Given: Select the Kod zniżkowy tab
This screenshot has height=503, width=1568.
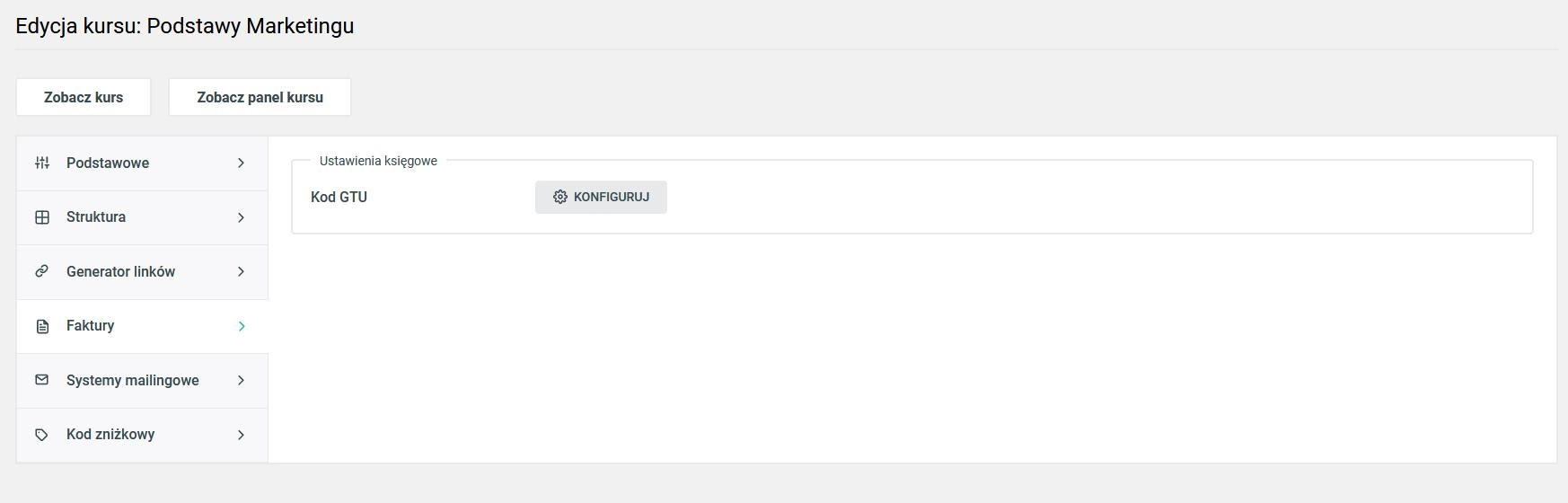Looking at the screenshot, I should (142, 436).
